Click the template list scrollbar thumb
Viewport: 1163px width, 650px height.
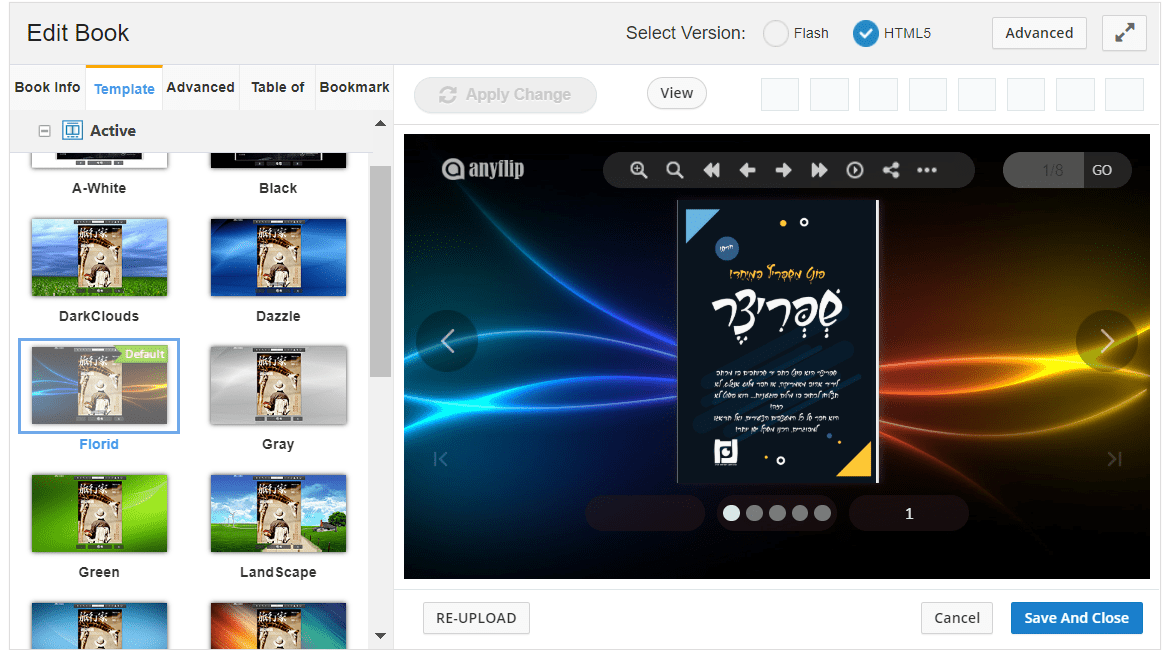[x=380, y=271]
